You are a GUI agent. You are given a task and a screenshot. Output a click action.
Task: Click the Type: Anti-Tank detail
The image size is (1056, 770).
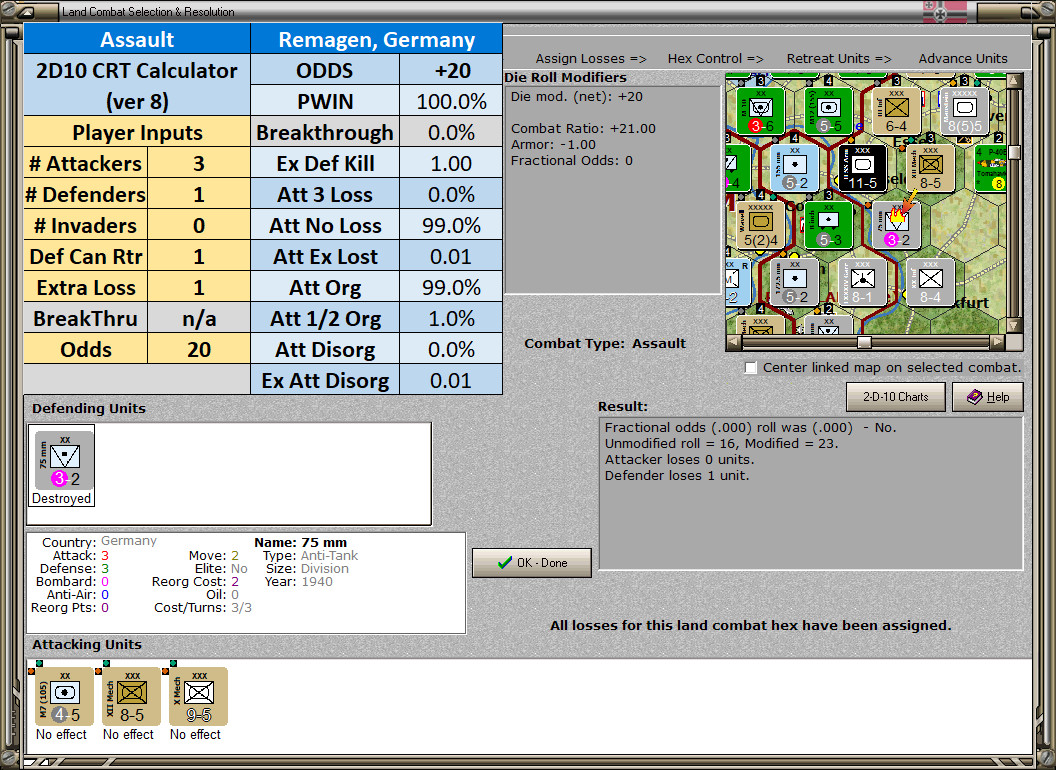click(310, 555)
